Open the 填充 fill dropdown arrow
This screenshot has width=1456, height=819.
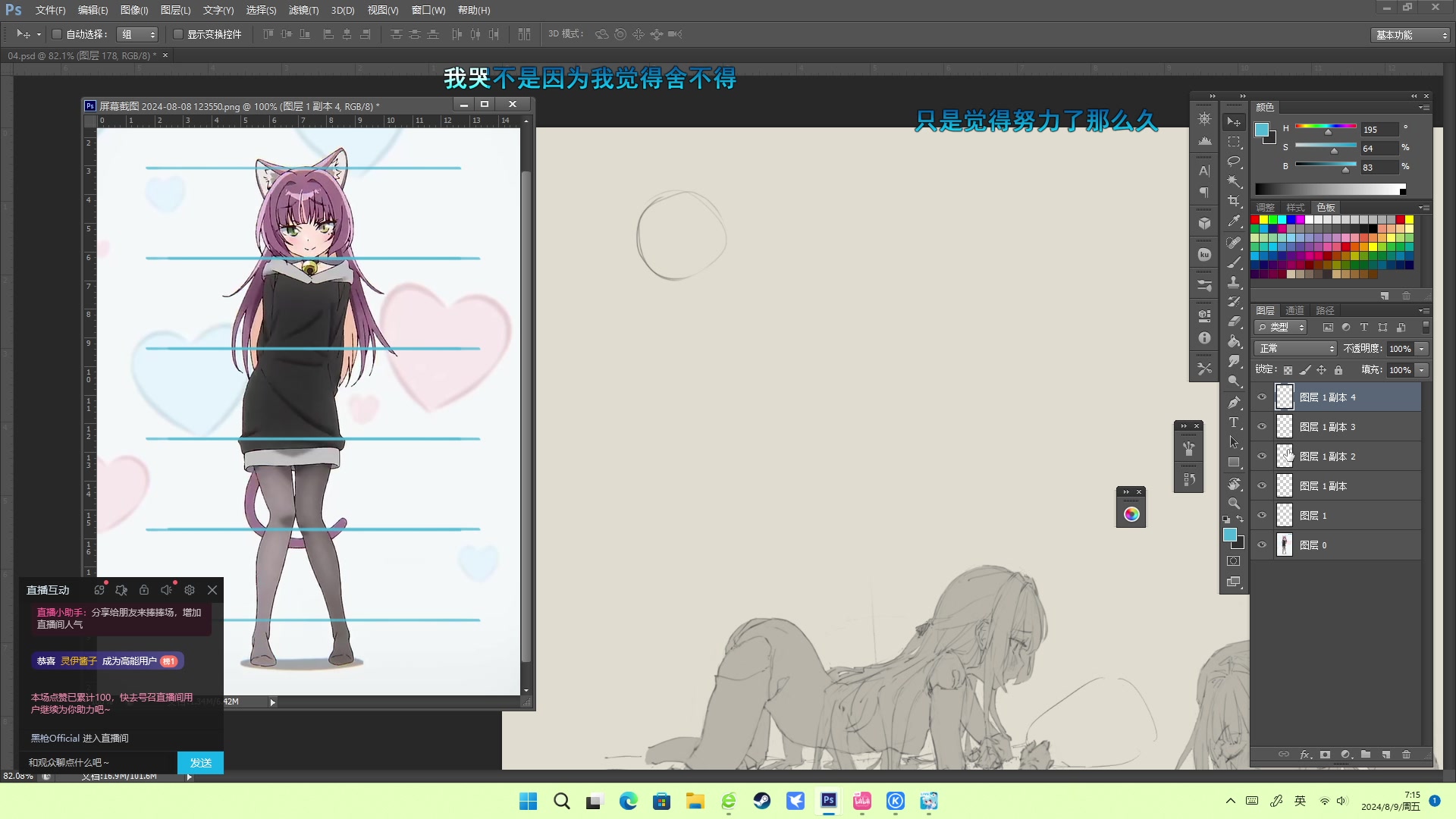1422,370
